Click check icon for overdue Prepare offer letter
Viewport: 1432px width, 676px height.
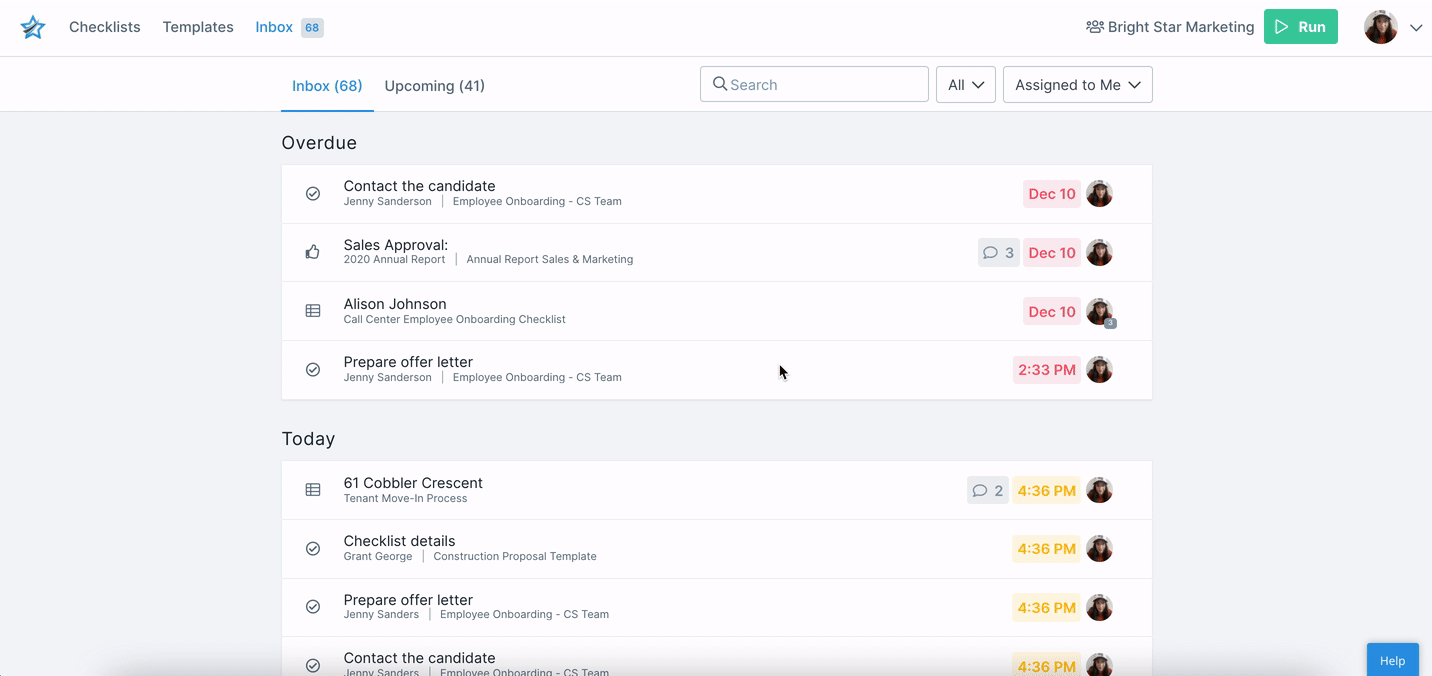[313, 370]
